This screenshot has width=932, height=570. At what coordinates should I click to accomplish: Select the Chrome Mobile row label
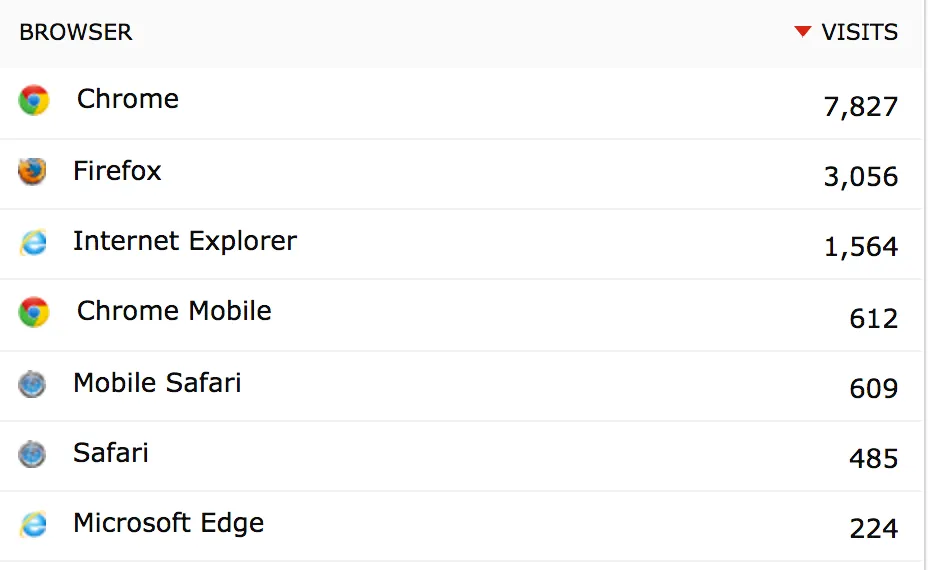[x=174, y=311]
